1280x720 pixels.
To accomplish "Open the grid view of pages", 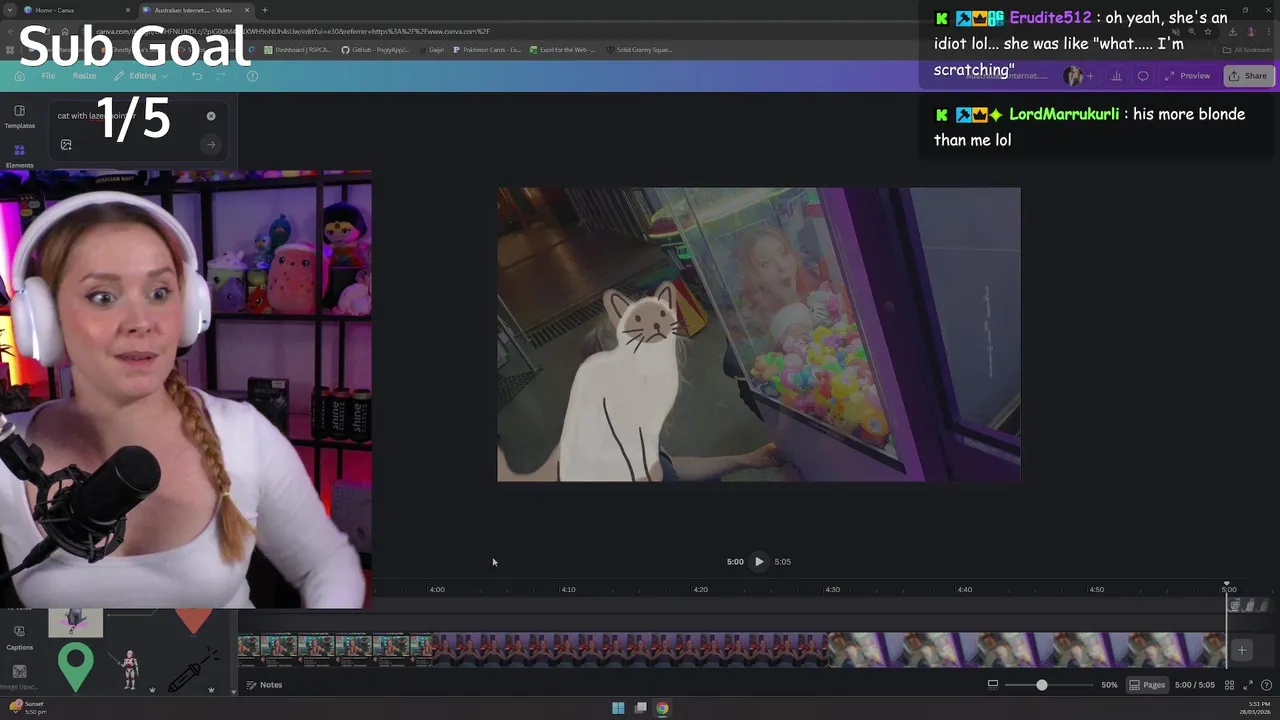I will 1229,685.
